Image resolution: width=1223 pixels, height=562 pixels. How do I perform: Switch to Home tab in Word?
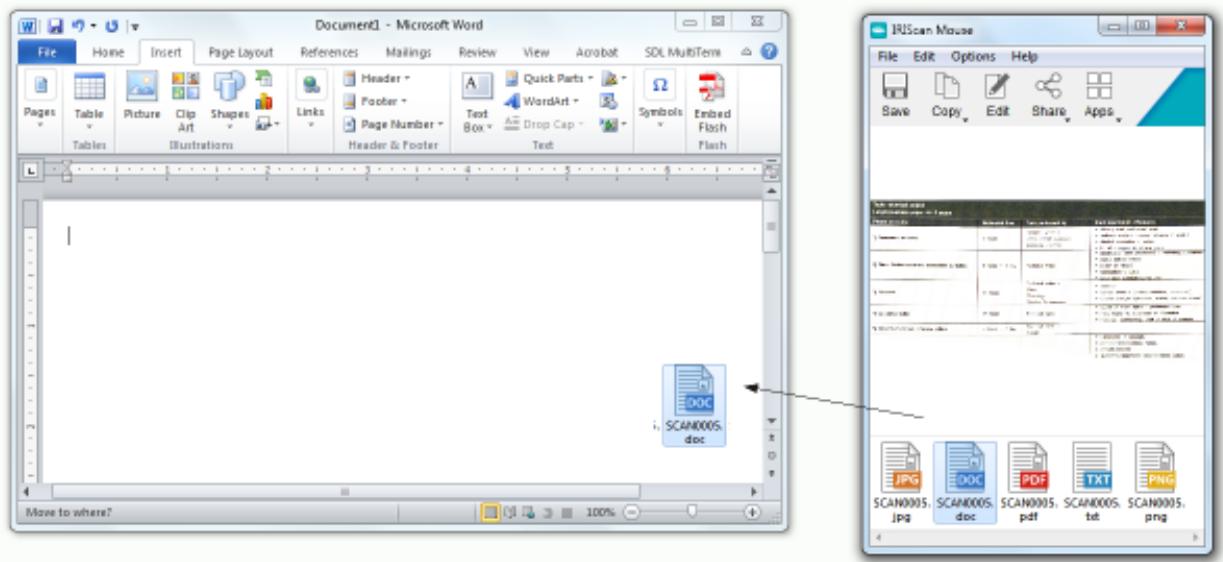point(107,52)
